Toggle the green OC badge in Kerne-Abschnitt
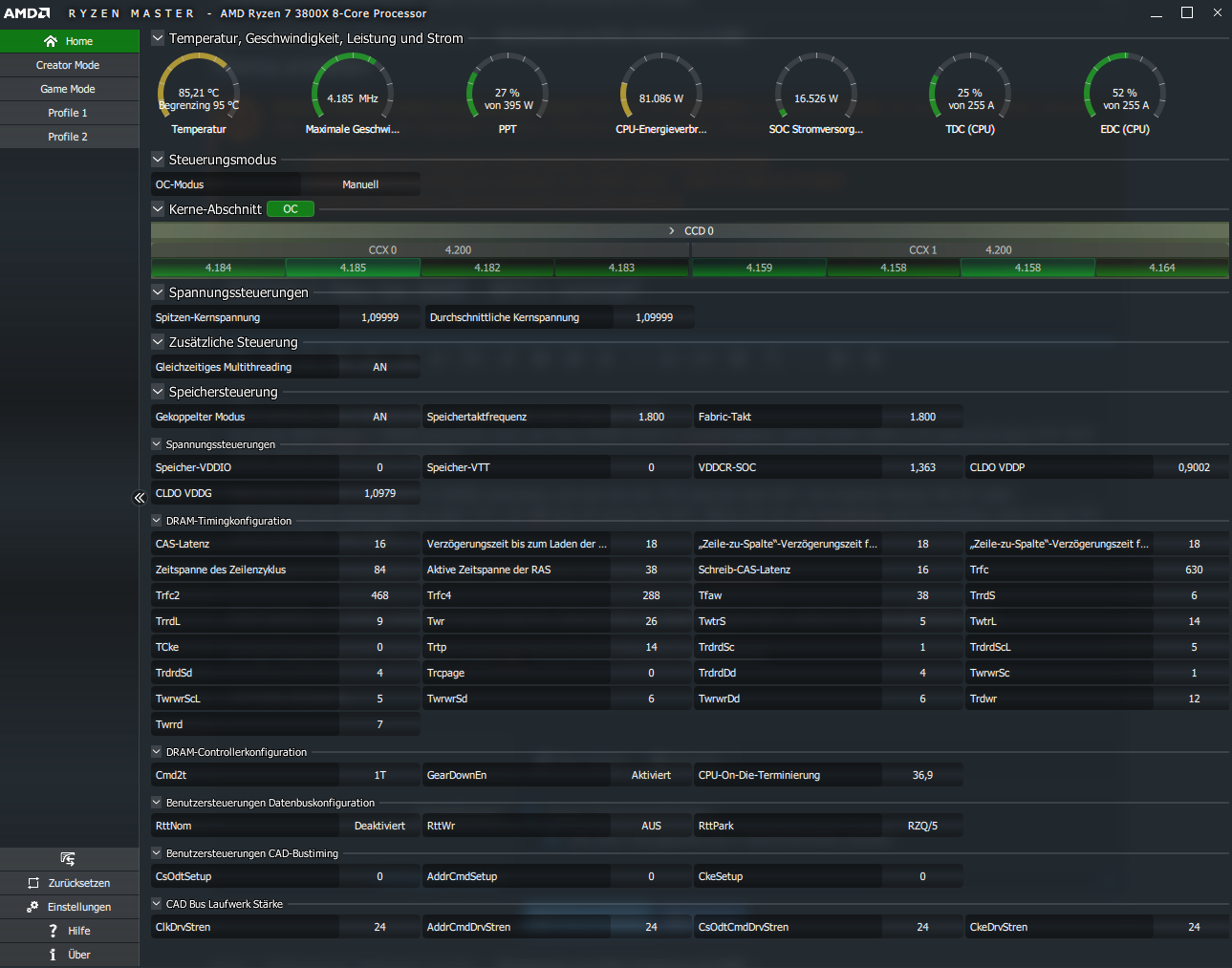 tap(291, 209)
